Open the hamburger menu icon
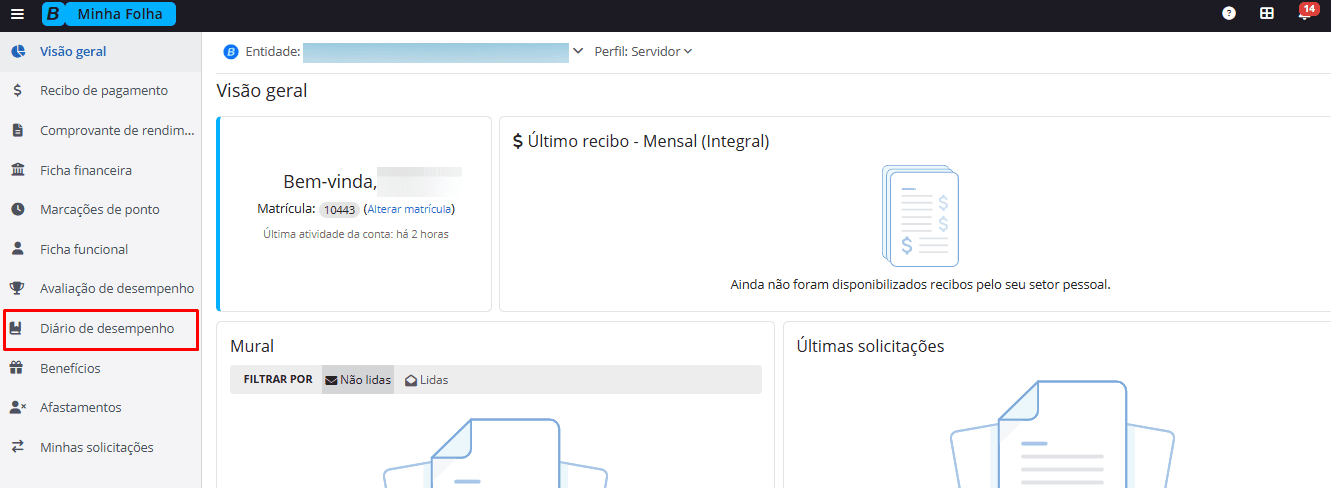Screen dimensions: 1331x488 17,14
